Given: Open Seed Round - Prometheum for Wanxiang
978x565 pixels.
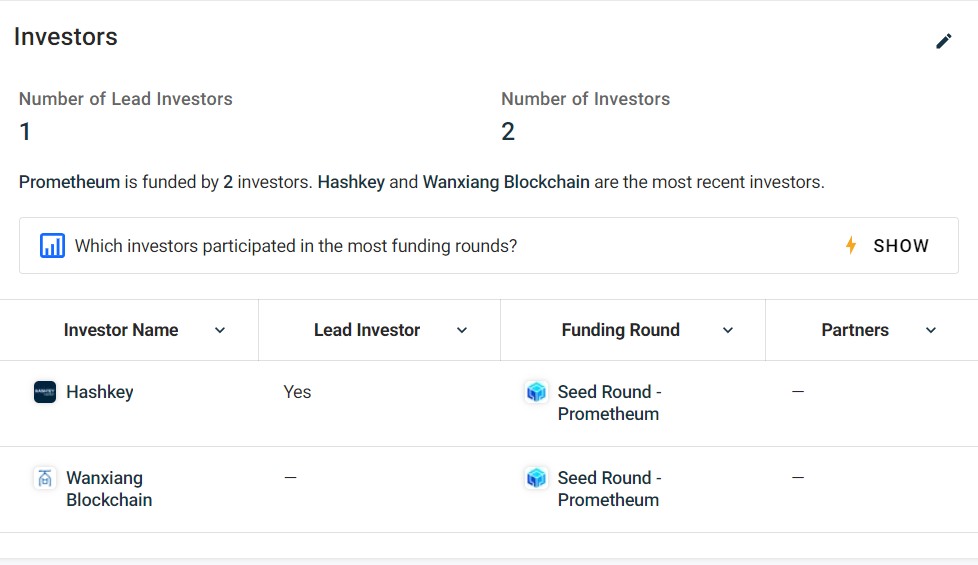Looking at the screenshot, I should (609, 489).
